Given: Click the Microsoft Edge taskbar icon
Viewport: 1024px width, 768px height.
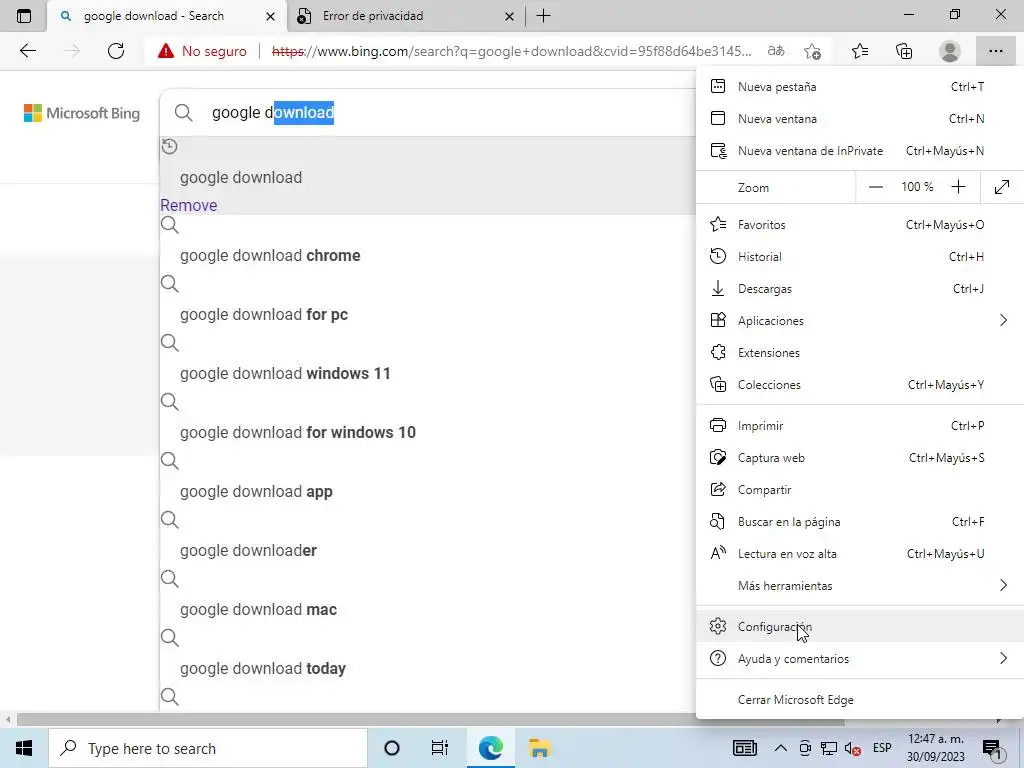Looking at the screenshot, I should pyautogui.click(x=490, y=748).
